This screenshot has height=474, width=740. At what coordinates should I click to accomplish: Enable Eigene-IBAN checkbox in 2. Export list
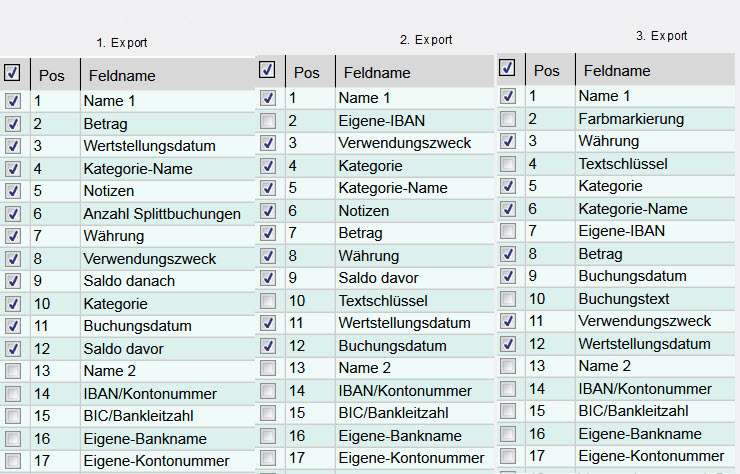267,121
